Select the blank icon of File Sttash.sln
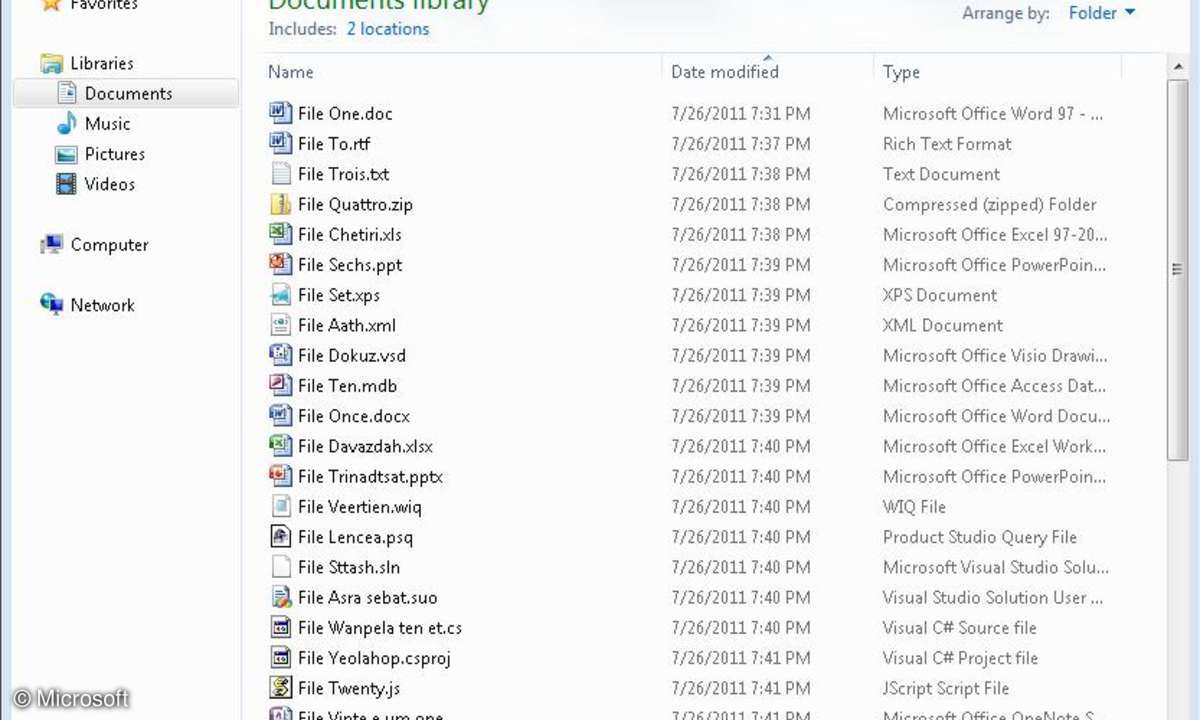Screen dimensions: 1200x720 281,567
